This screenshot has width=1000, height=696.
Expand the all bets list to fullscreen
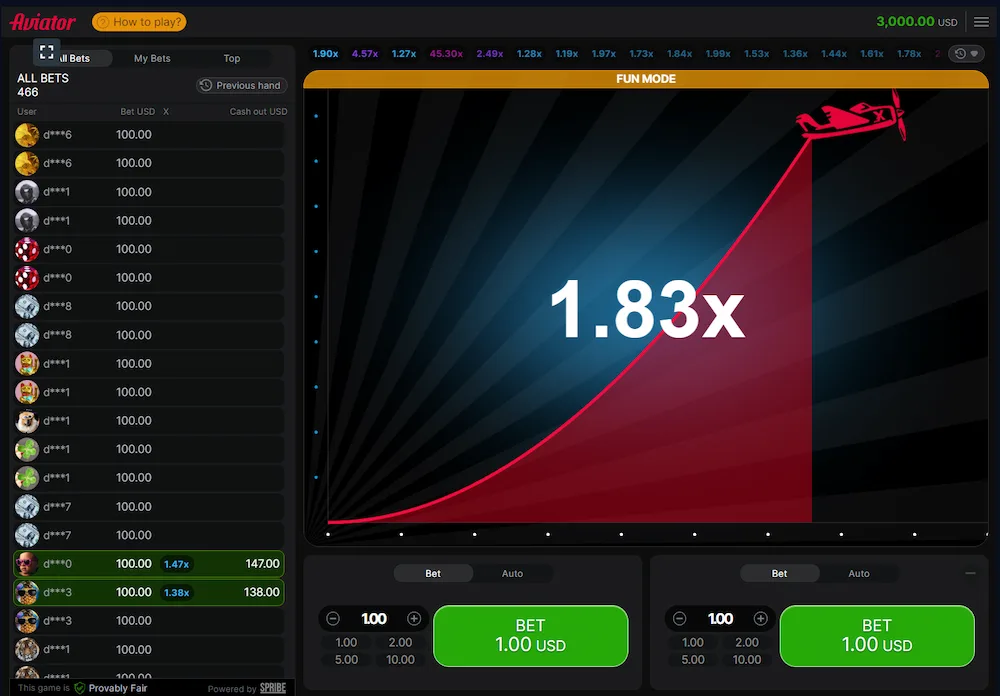46,51
